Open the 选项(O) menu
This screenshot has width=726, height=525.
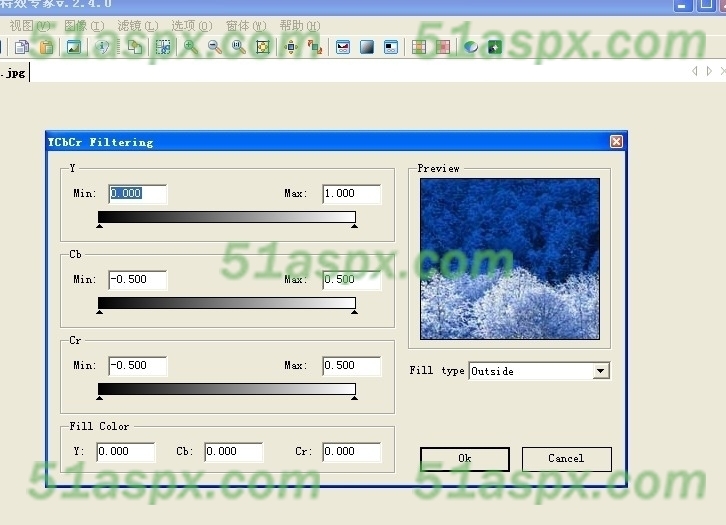(192, 26)
